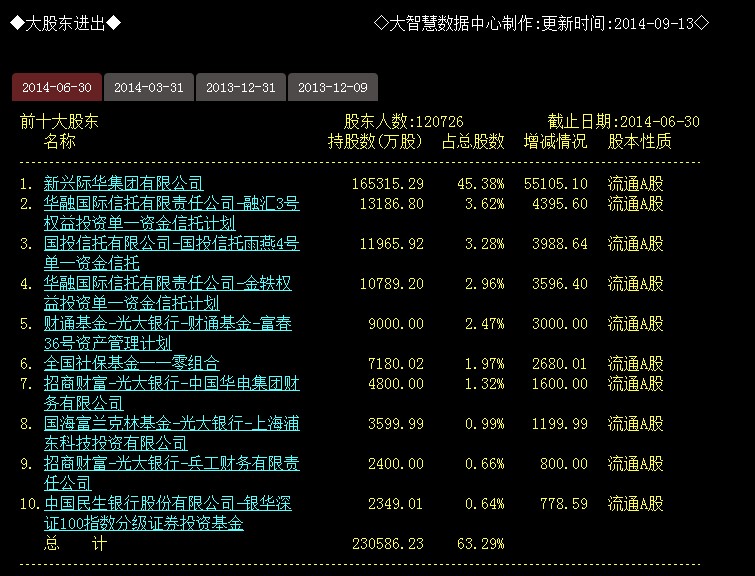Click the 股东人数:120726 text
The image size is (755, 576).
404,121
